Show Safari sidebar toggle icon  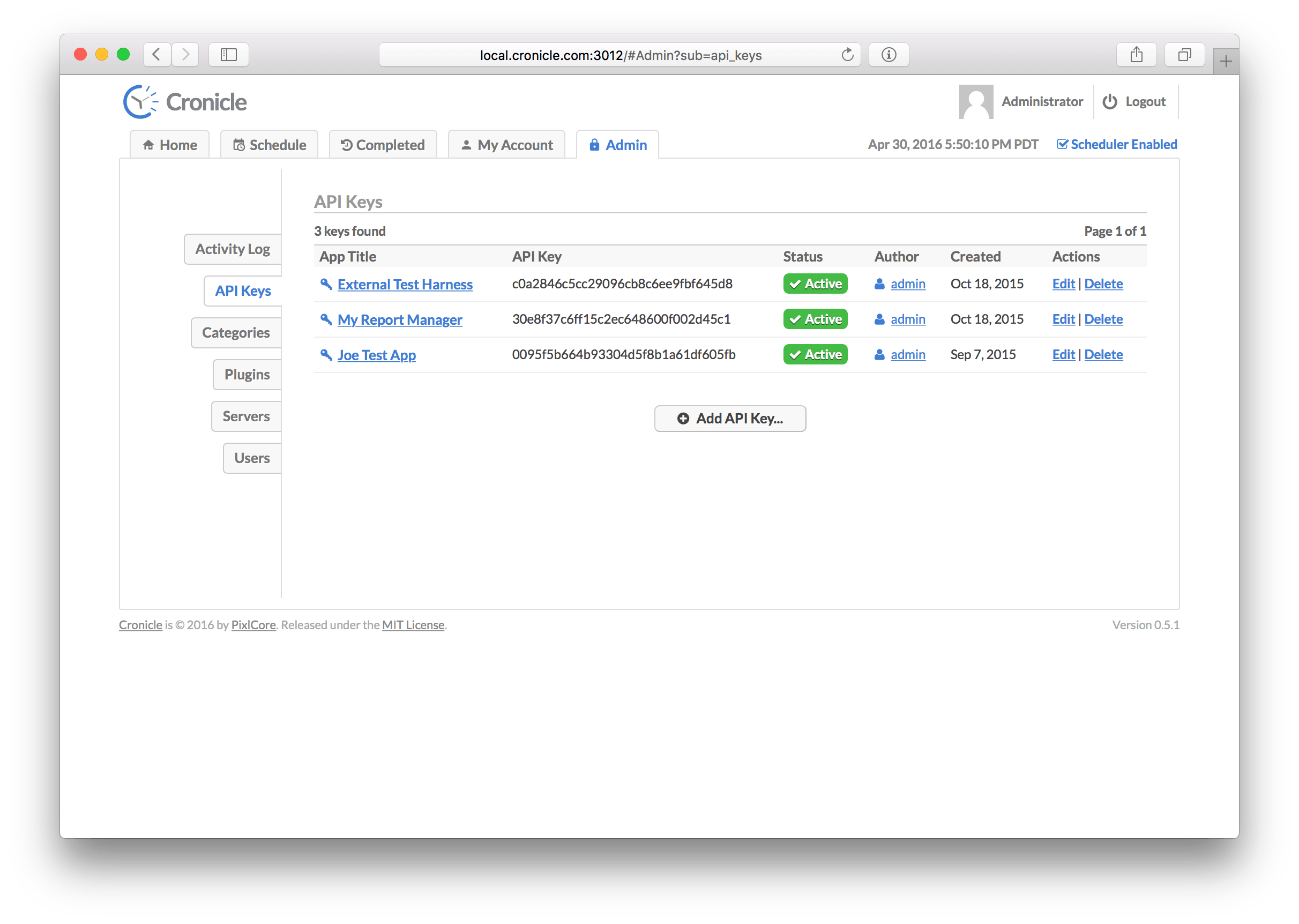pos(229,55)
